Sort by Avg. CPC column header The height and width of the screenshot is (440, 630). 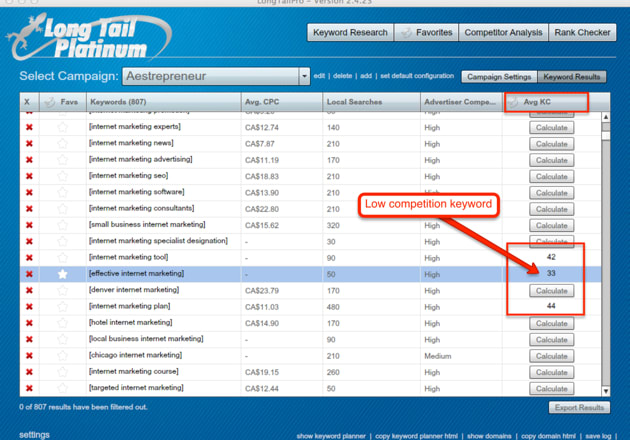282,102
